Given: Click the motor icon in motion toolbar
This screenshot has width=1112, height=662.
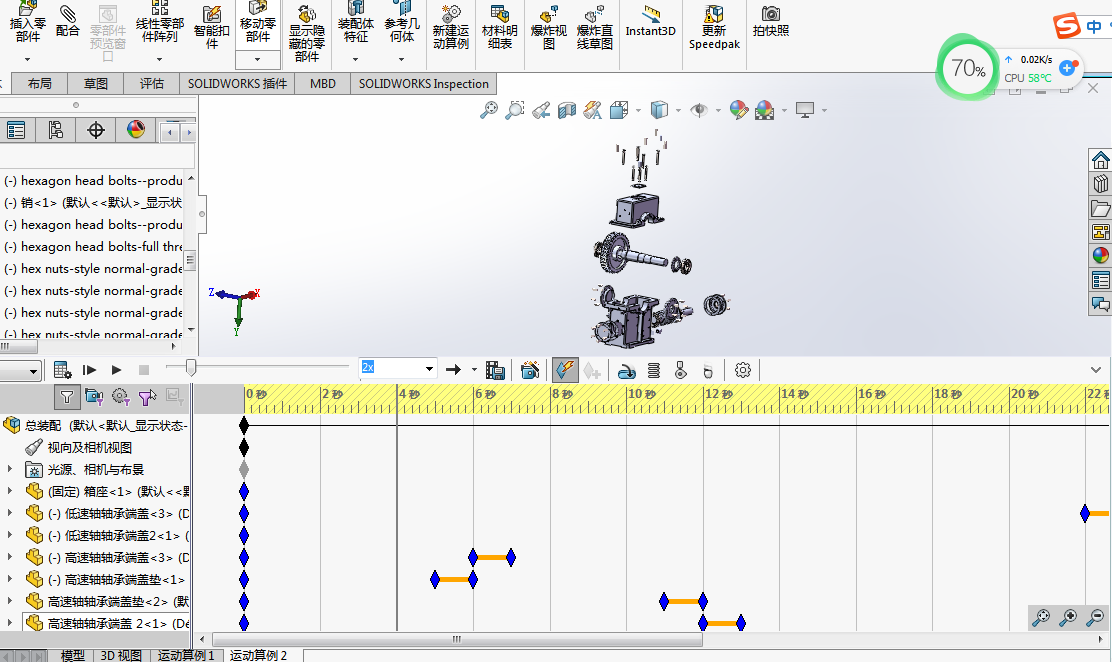Looking at the screenshot, I should point(627,370).
